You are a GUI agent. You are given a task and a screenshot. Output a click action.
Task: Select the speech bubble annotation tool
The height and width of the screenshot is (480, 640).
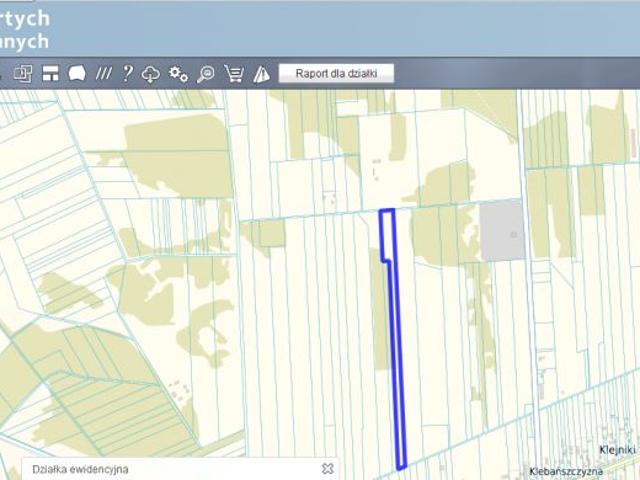click(77, 73)
